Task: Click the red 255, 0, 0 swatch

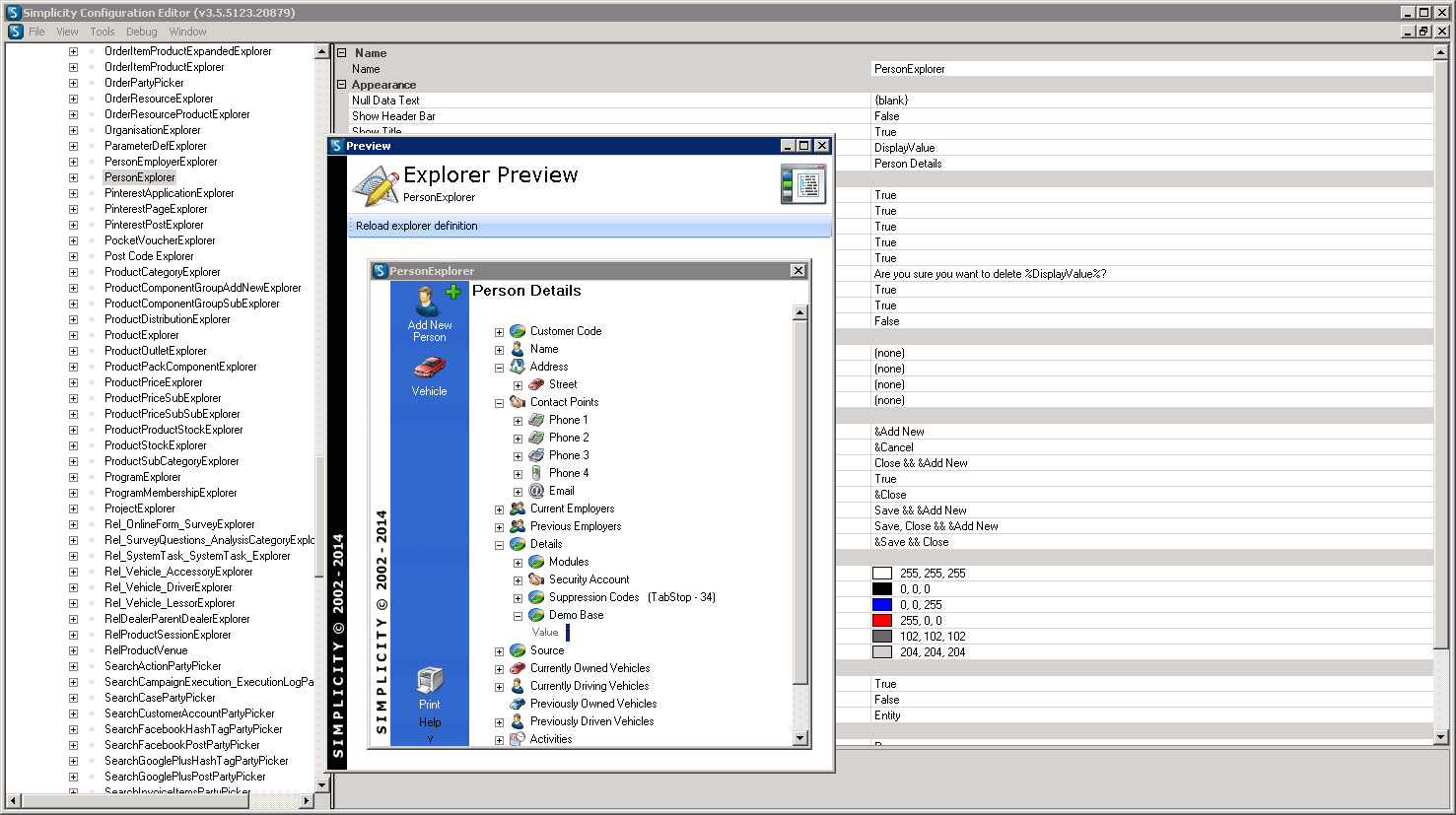Action: (882, 621)
